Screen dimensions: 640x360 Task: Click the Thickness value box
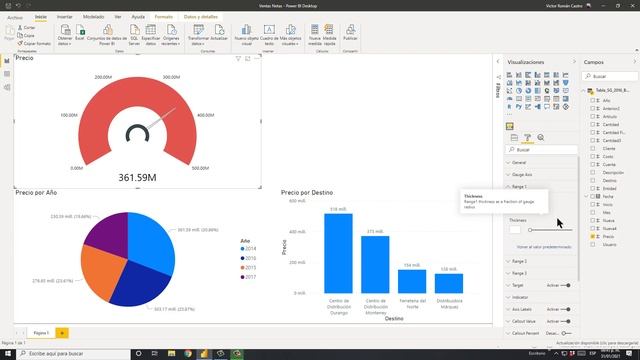point(515,229)
